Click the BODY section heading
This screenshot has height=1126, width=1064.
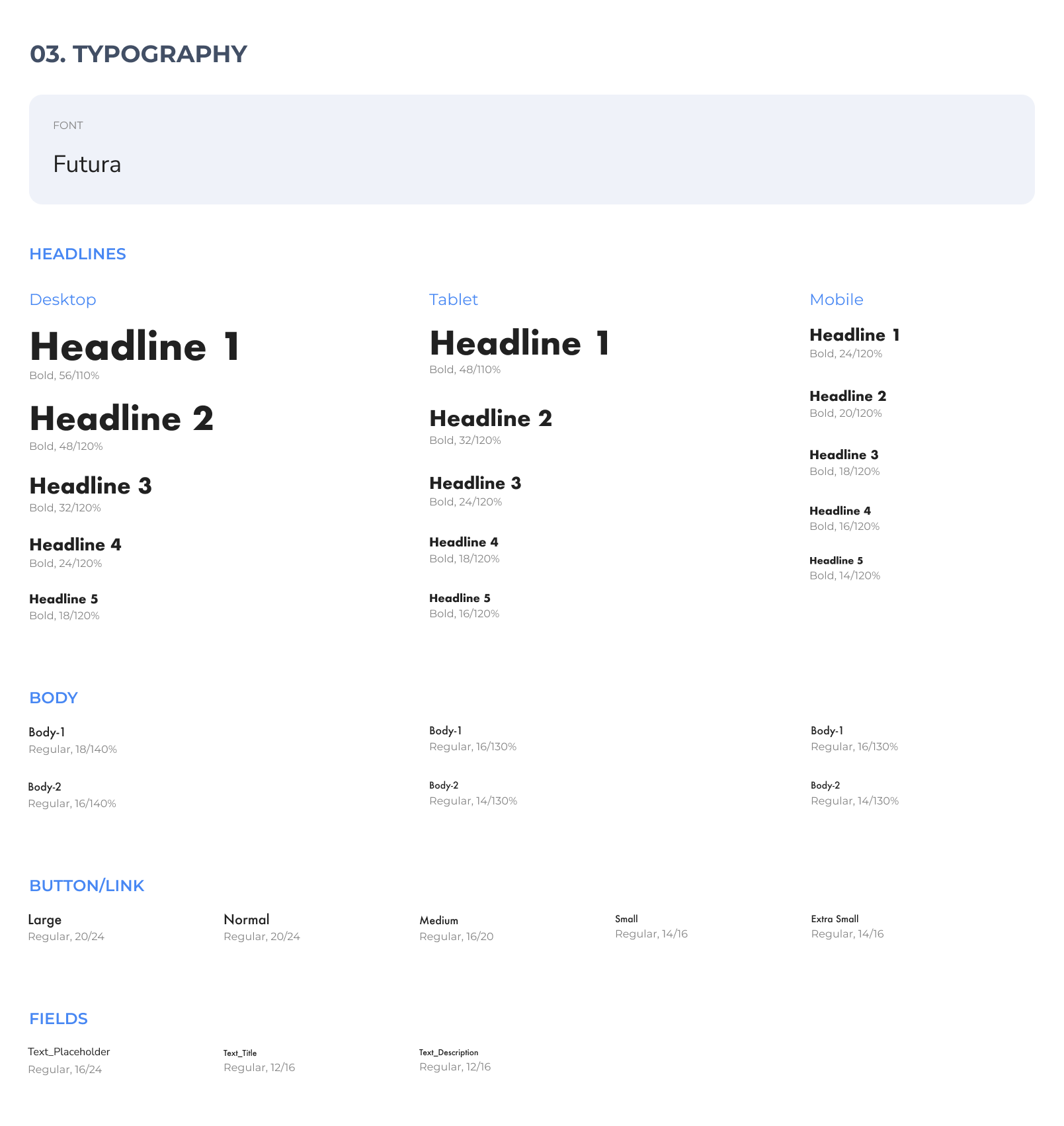54,698
